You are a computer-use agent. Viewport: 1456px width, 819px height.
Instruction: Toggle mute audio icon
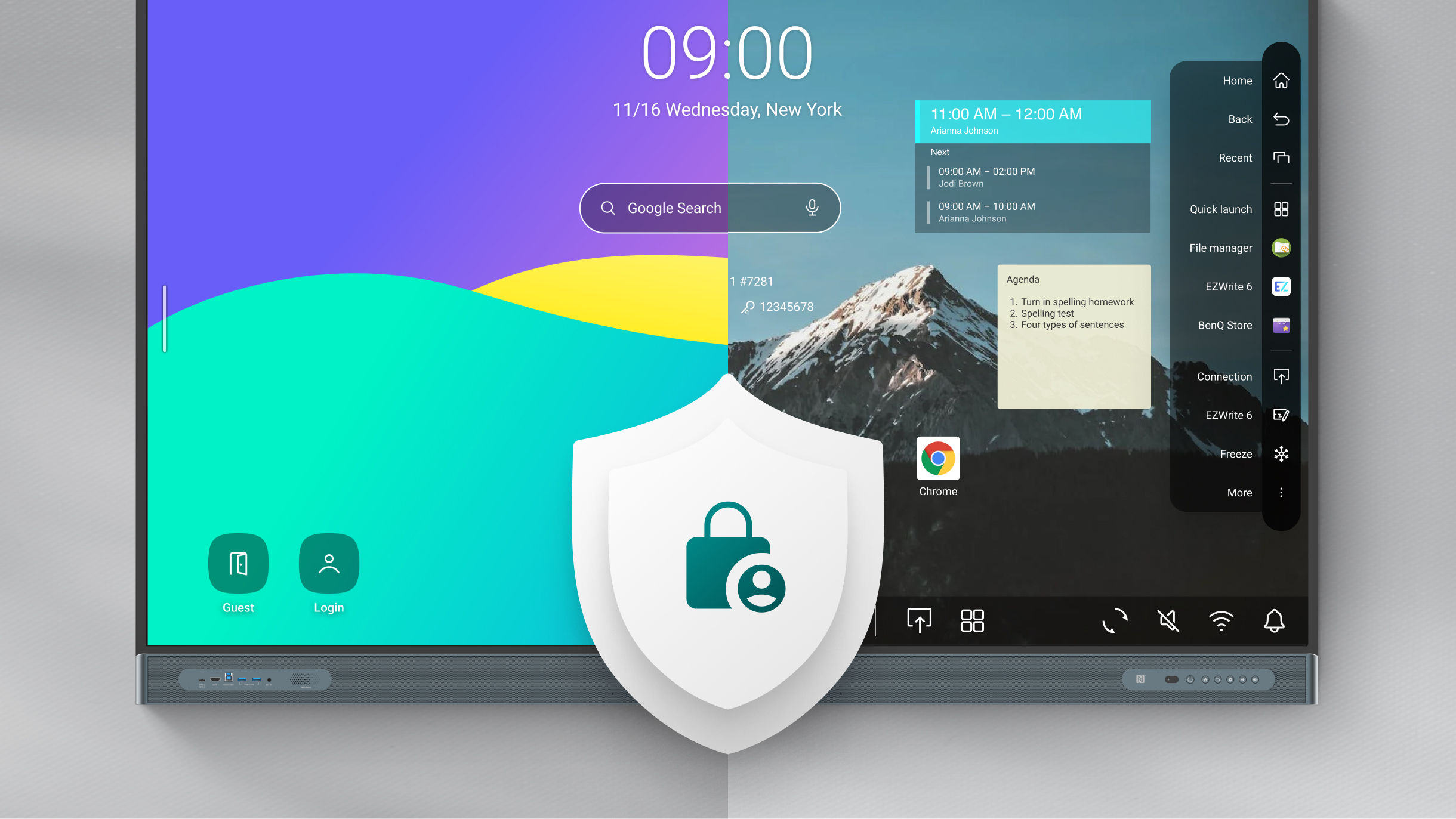point(1167,620)
